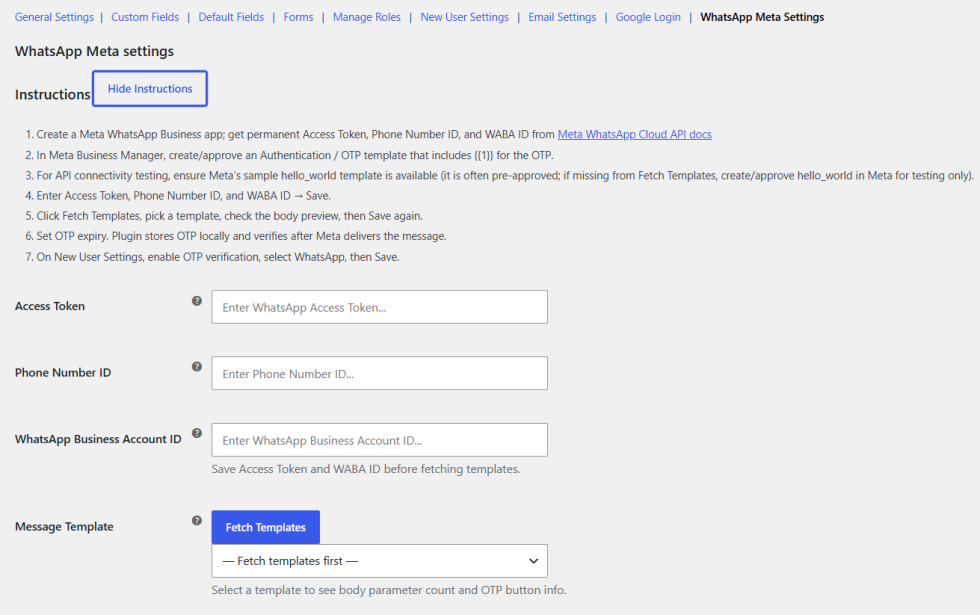980x615 pixels.
Task: Focus the WhatsApp Access Token field
Action: 379,307
